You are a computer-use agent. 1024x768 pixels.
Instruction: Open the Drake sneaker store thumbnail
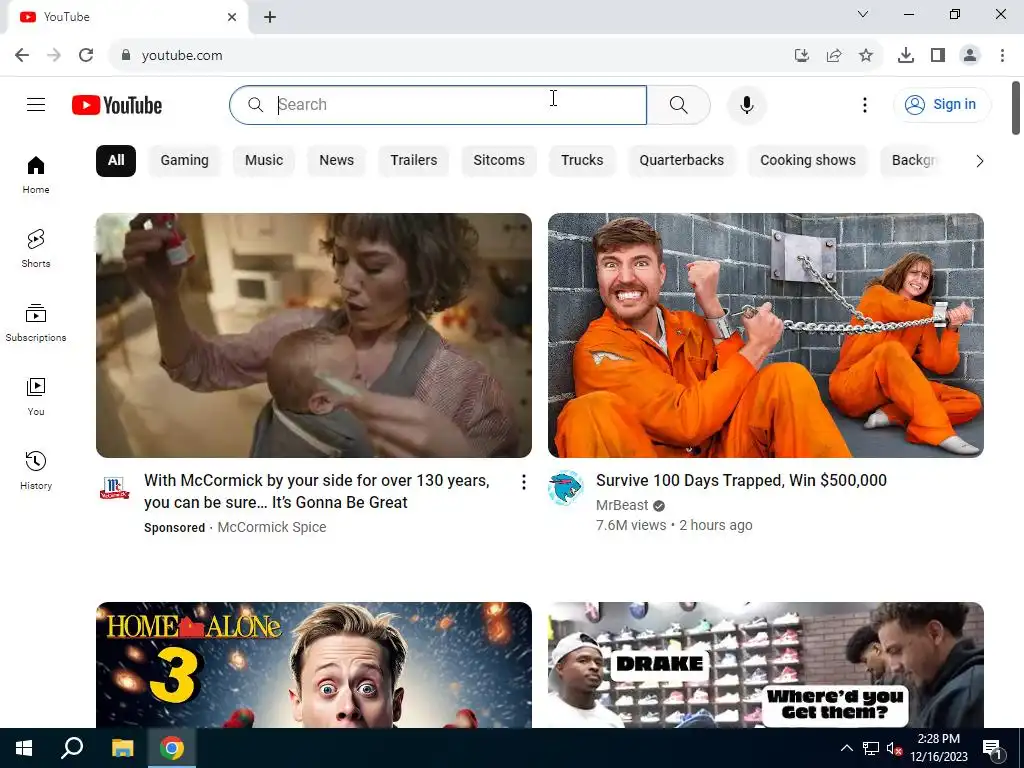click(x=765, y=665)
